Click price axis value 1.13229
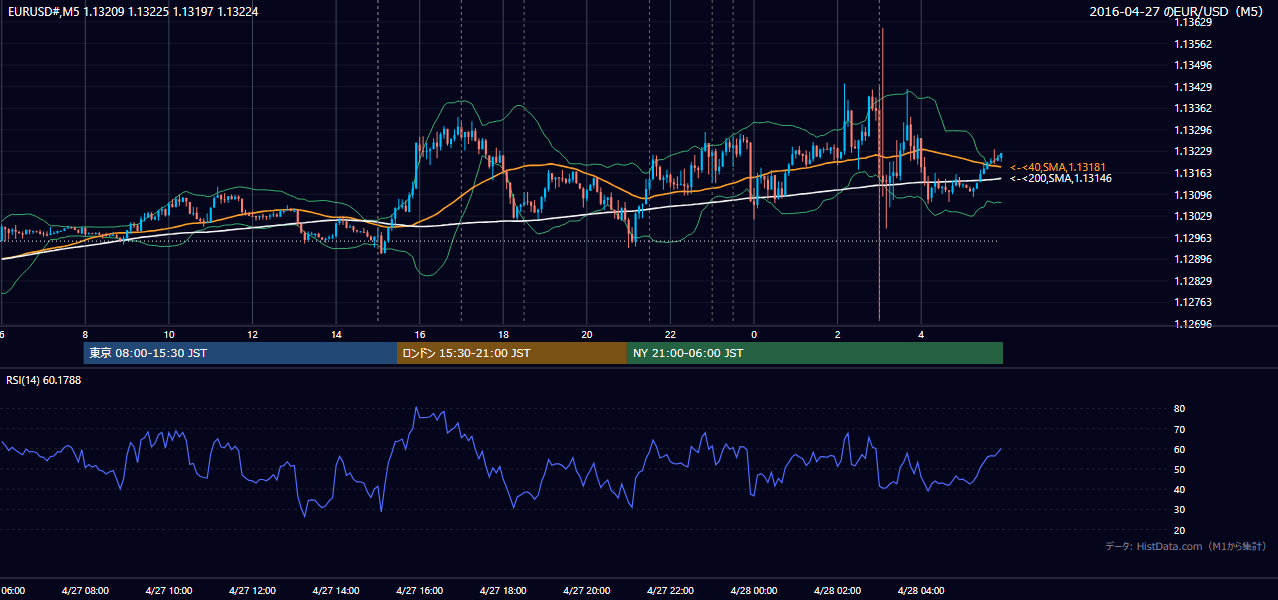Viewport: 1278px width, 600px height. (1192, 151)
